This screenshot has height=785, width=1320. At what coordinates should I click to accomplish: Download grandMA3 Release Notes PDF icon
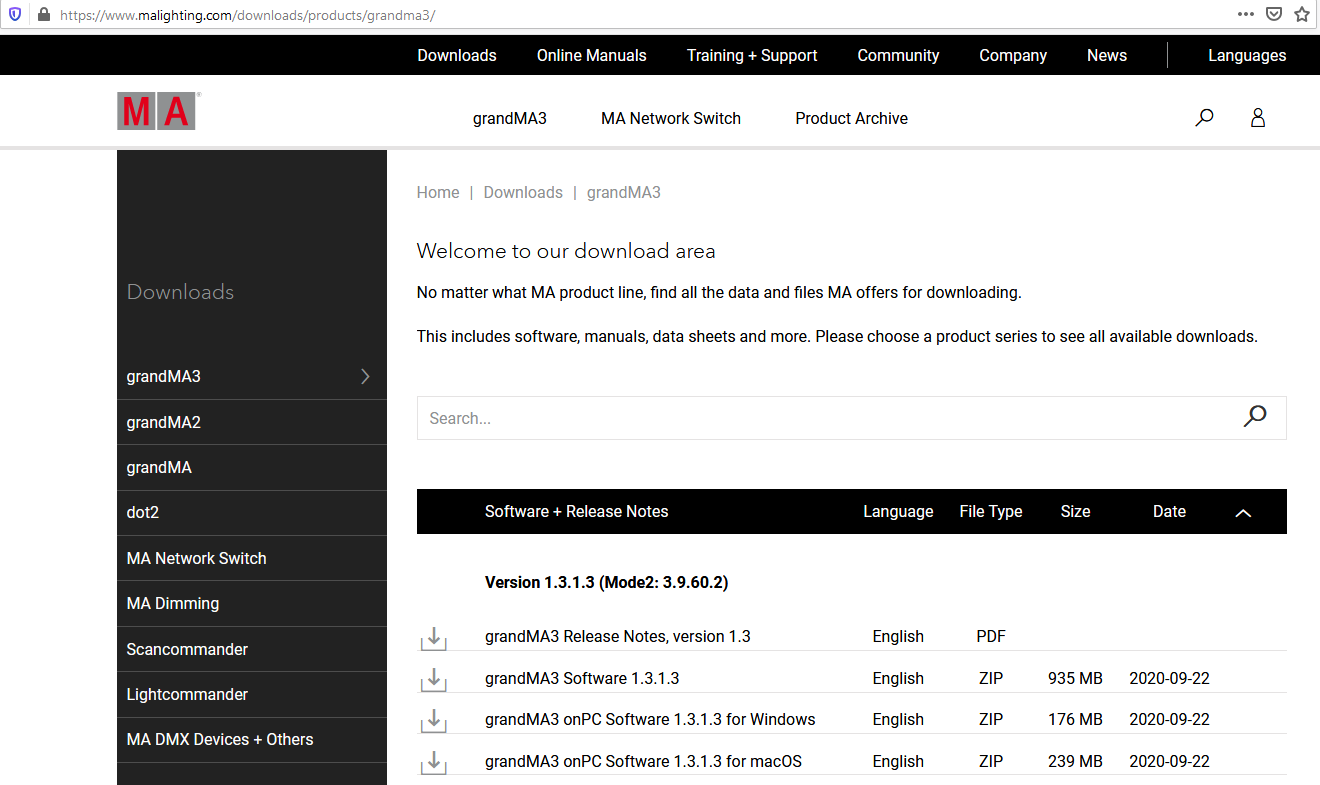tap(434, 638)
